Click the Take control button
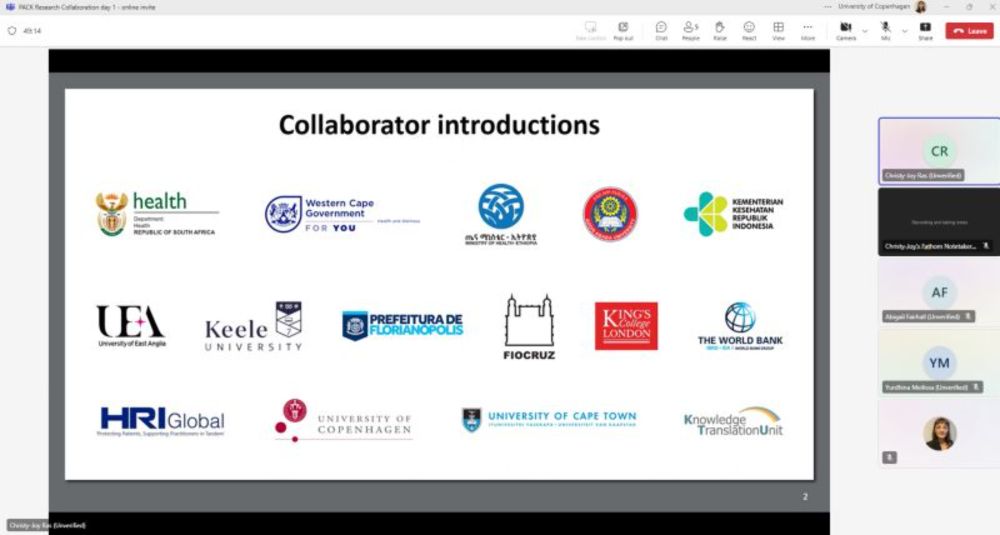 591,31
